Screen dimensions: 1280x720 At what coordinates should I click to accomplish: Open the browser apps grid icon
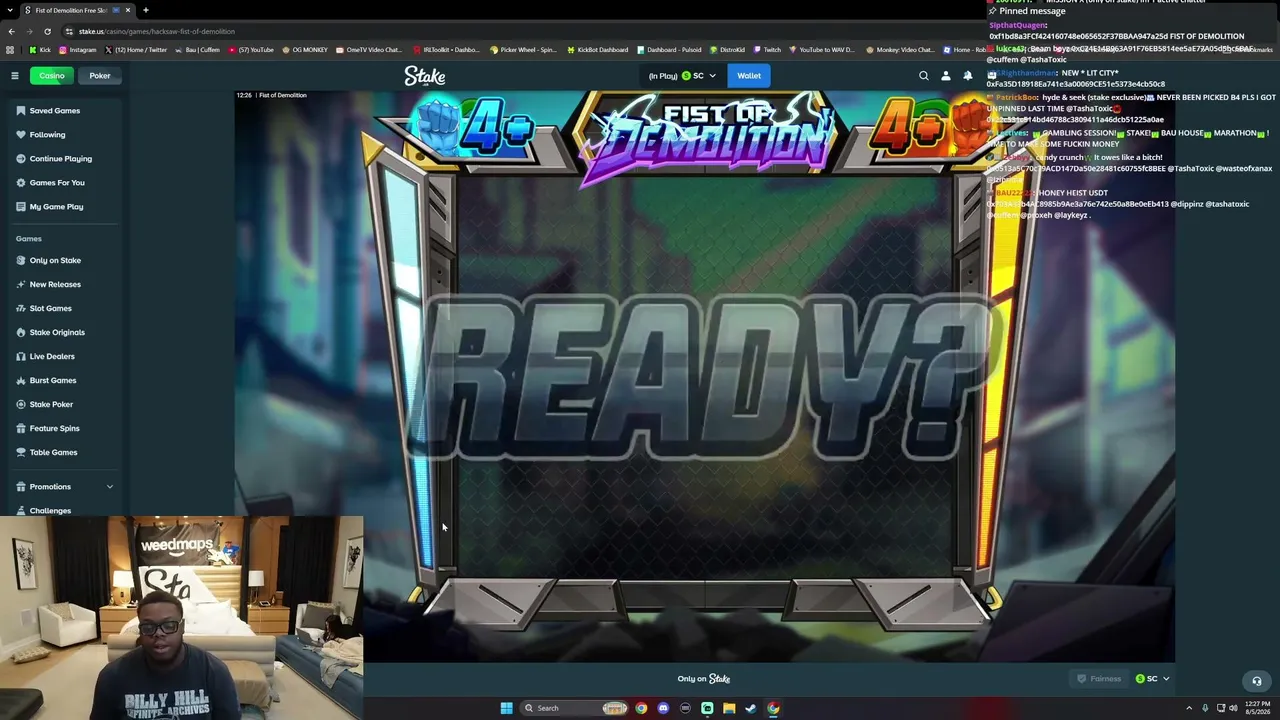point(10,50)
